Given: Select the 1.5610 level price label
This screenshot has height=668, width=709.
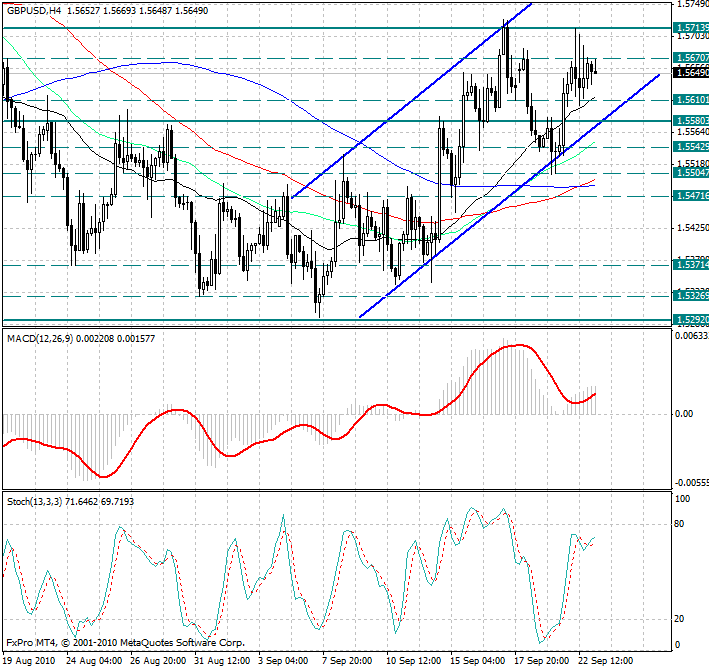Looking at the screenshot, I should tap(691, 99).
